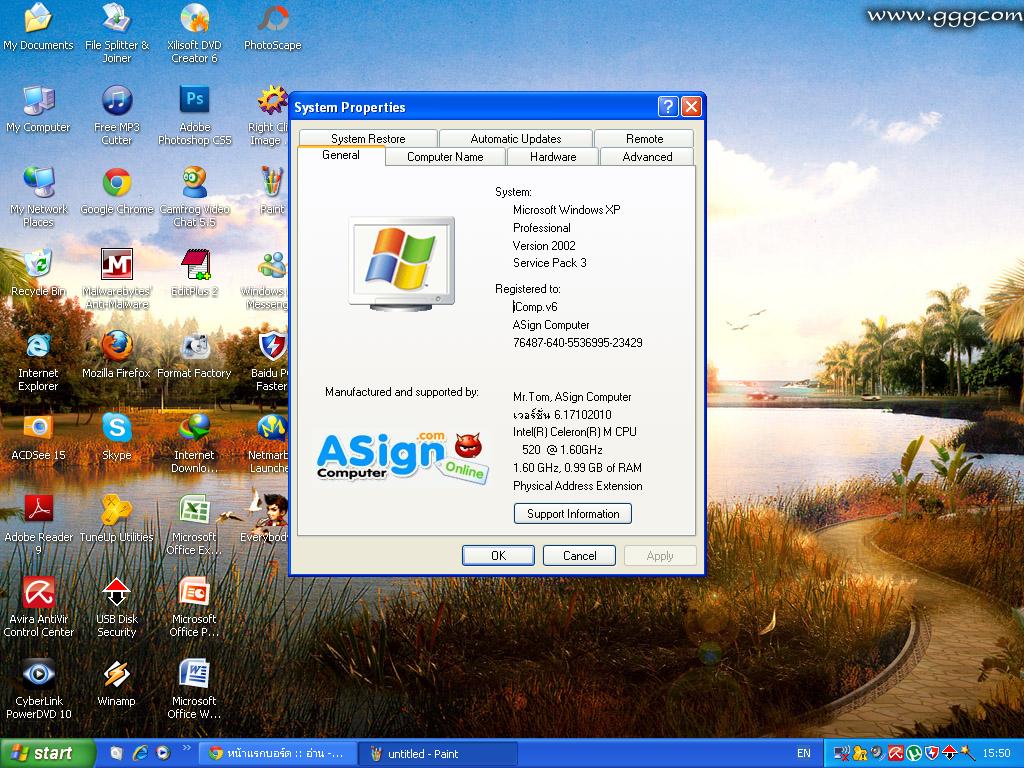This screenshot has height=768, width=1024.
Task: Open the Advanced tab
Action: tap(647, 157)
